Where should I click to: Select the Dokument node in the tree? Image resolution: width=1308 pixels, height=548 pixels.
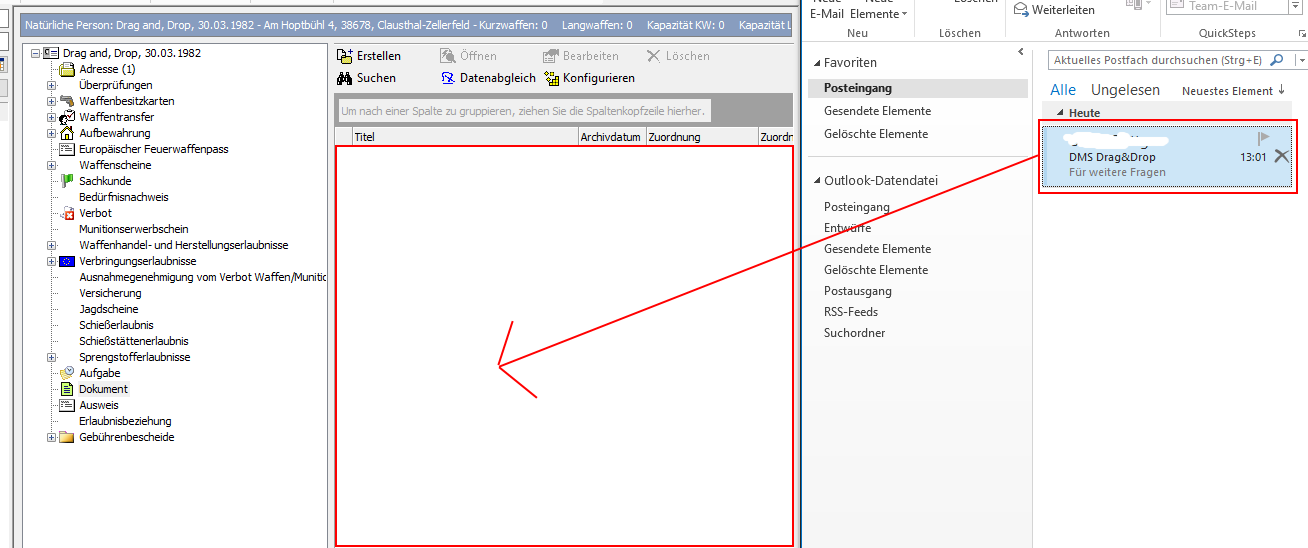103,389
